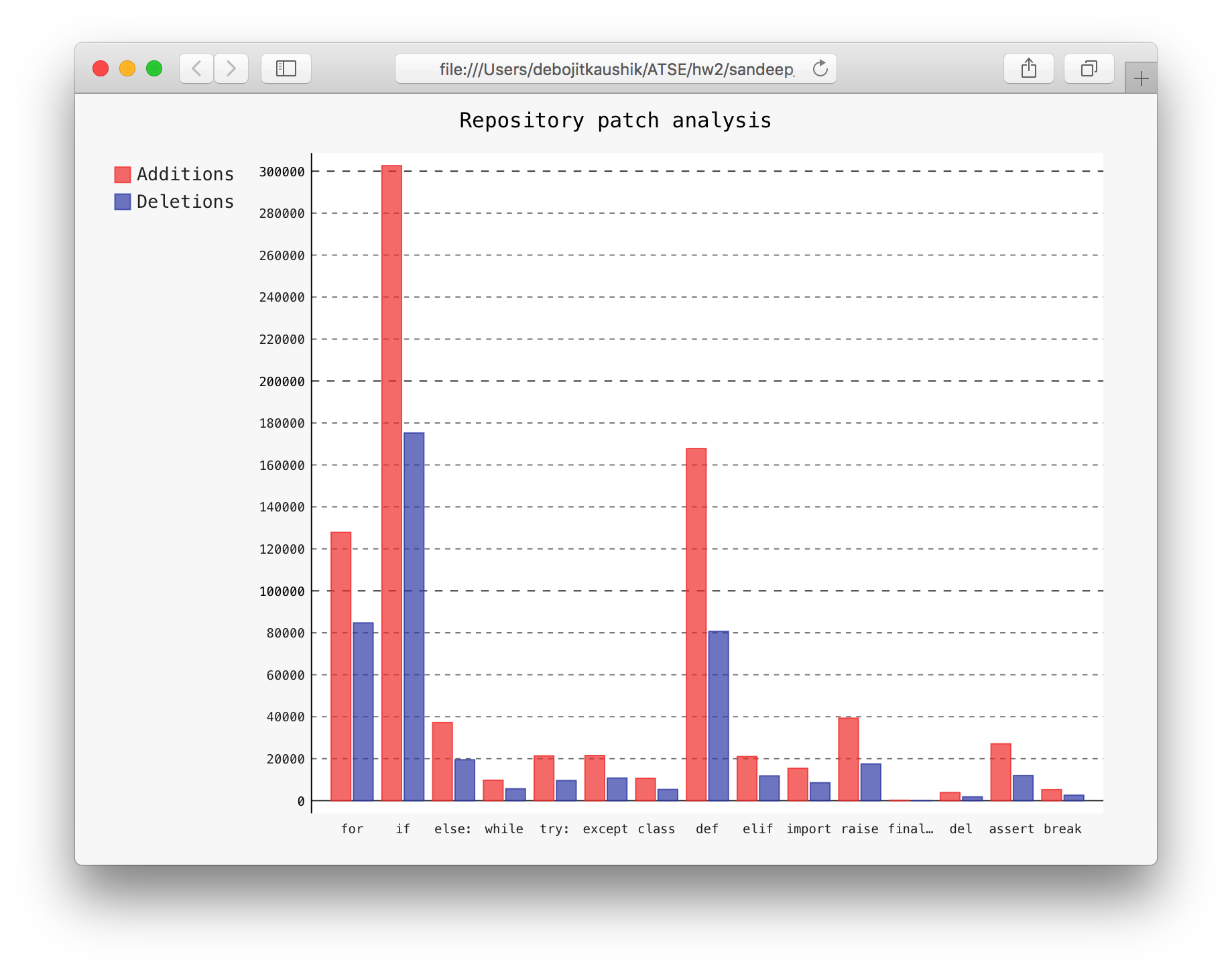Reload the page with the refresh icon
The height and width of the screenshot is (972, 1232).
[x=820, y=68]
